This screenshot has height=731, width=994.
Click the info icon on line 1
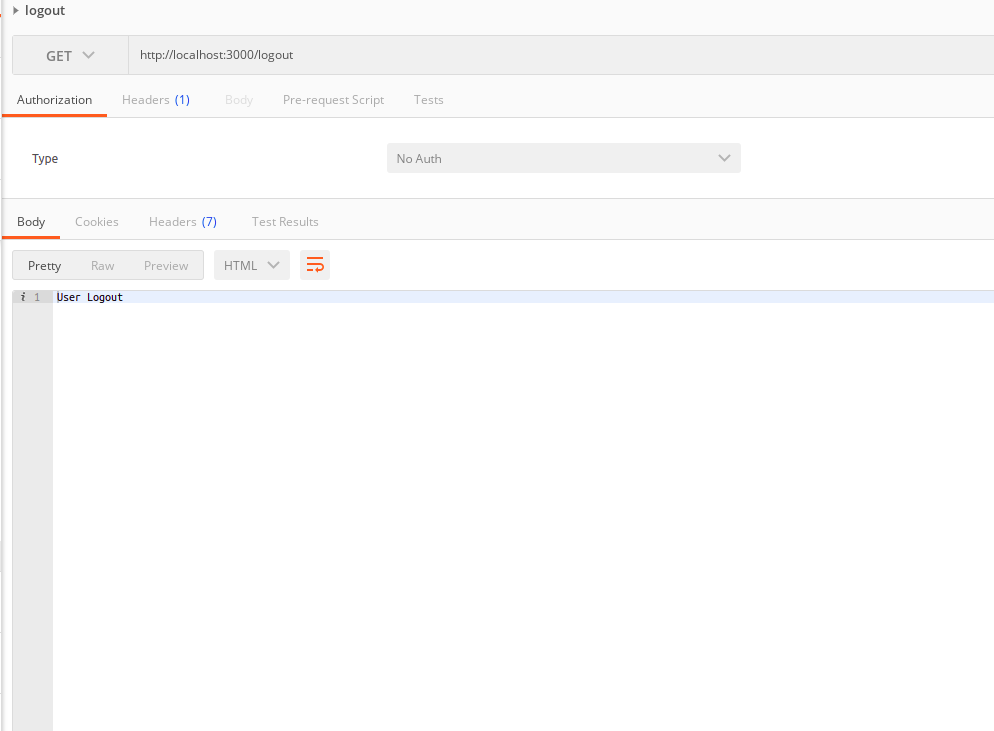[23, 297]
